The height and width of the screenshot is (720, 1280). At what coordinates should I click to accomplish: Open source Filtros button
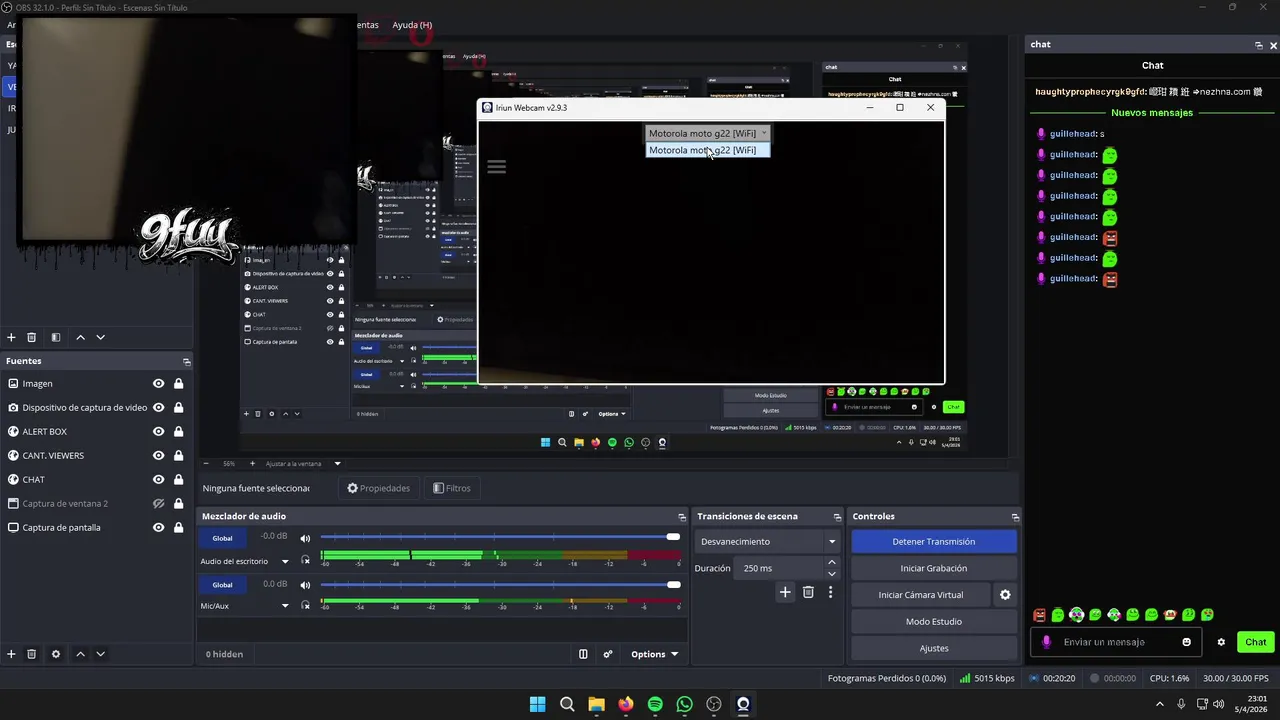point(452,488)
